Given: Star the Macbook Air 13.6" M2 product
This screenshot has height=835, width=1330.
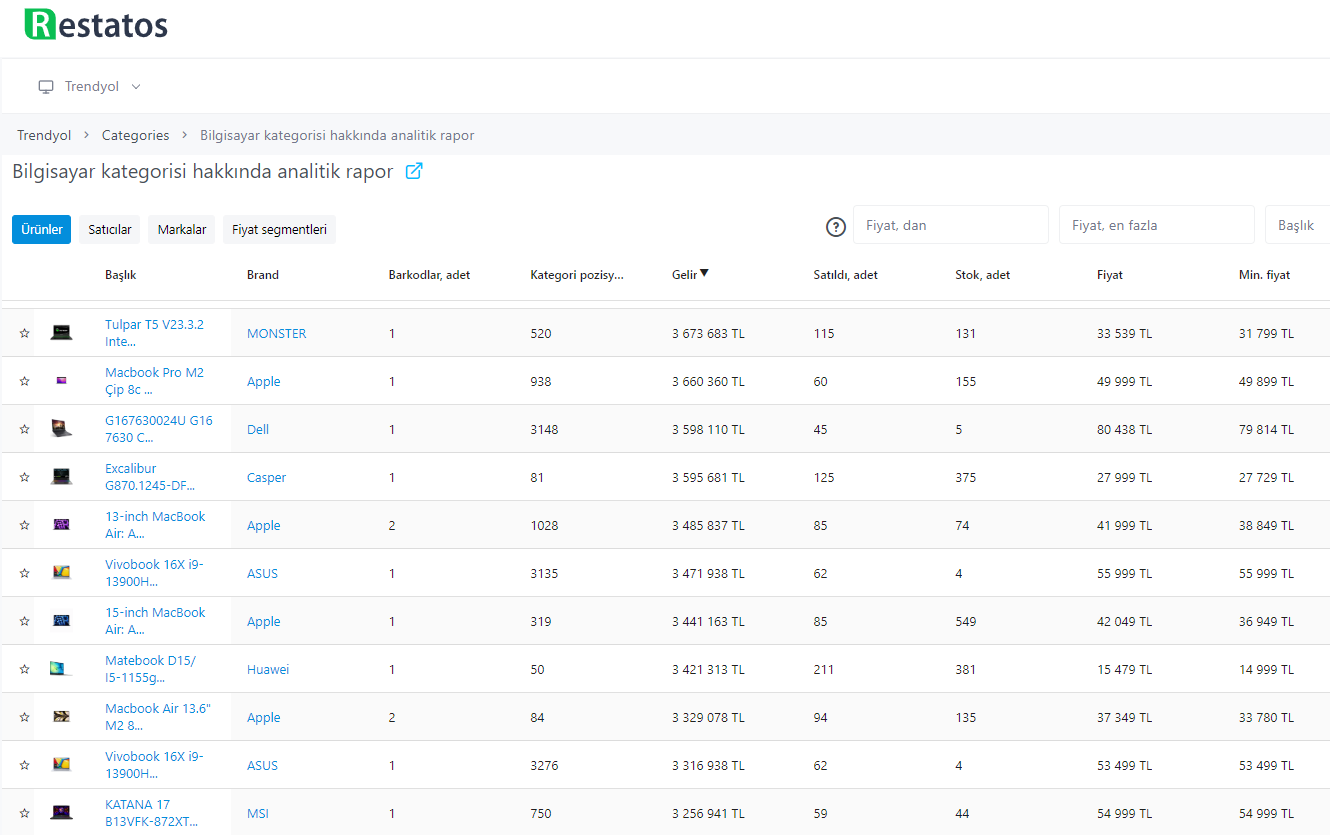Looking at the screenshot, I should tap(25, 717).
